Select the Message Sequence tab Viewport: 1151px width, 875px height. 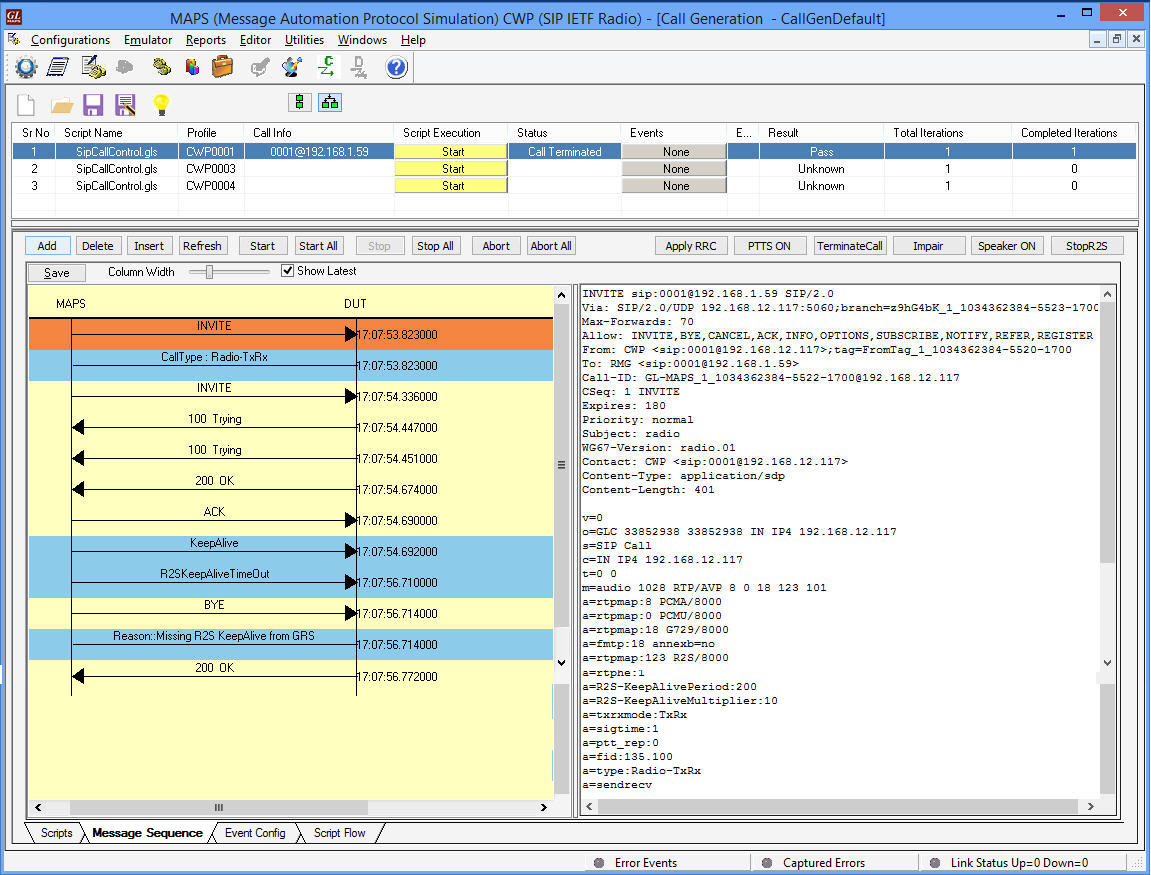point(147,833)
